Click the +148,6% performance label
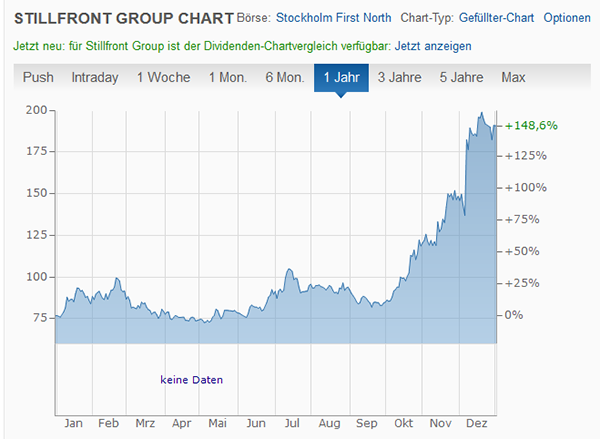Screen dimensions: 600x439 531,126
